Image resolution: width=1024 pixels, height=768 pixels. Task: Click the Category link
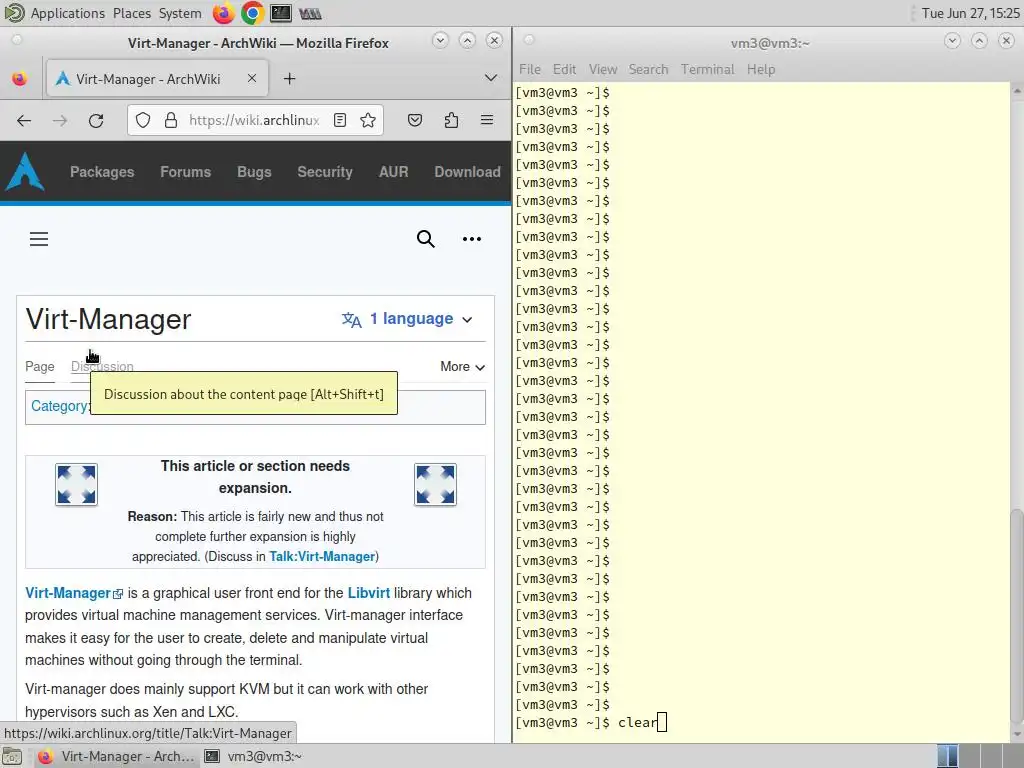click(59, 406)
